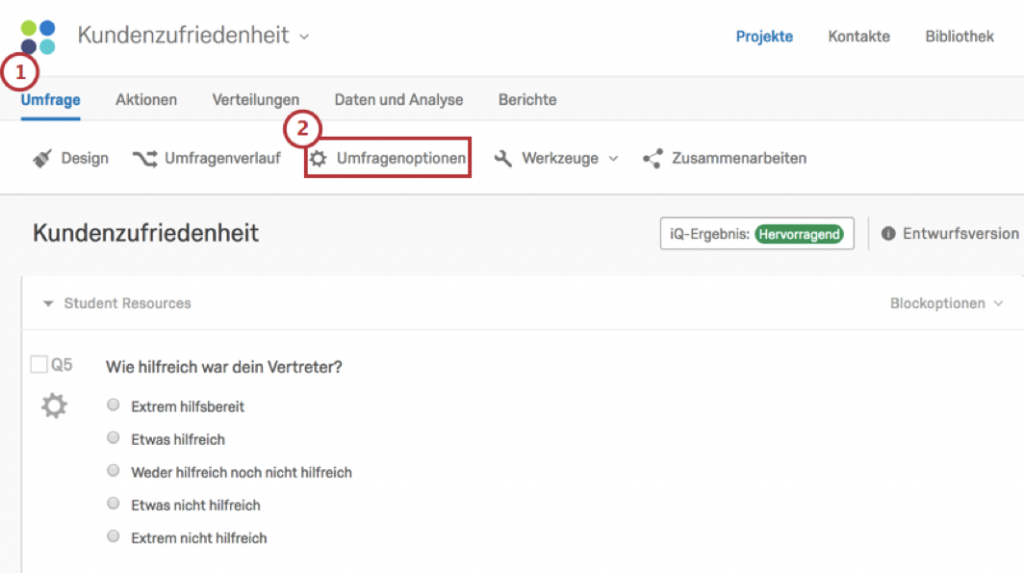Image resolution: width=1024 pixels, height=573 pixels.
Task: Click the Qualtrics colored dots logo
Action: point(38,37)
